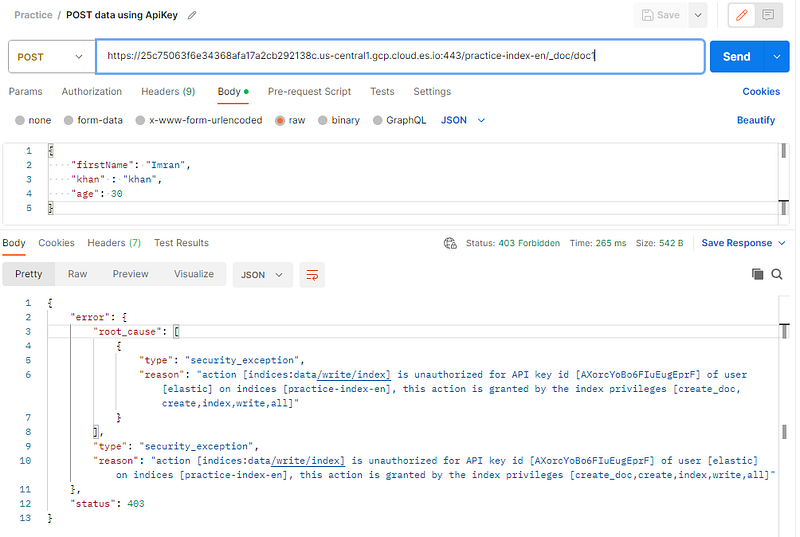
Task: Click the Save button
Action: tap(661, 15)
